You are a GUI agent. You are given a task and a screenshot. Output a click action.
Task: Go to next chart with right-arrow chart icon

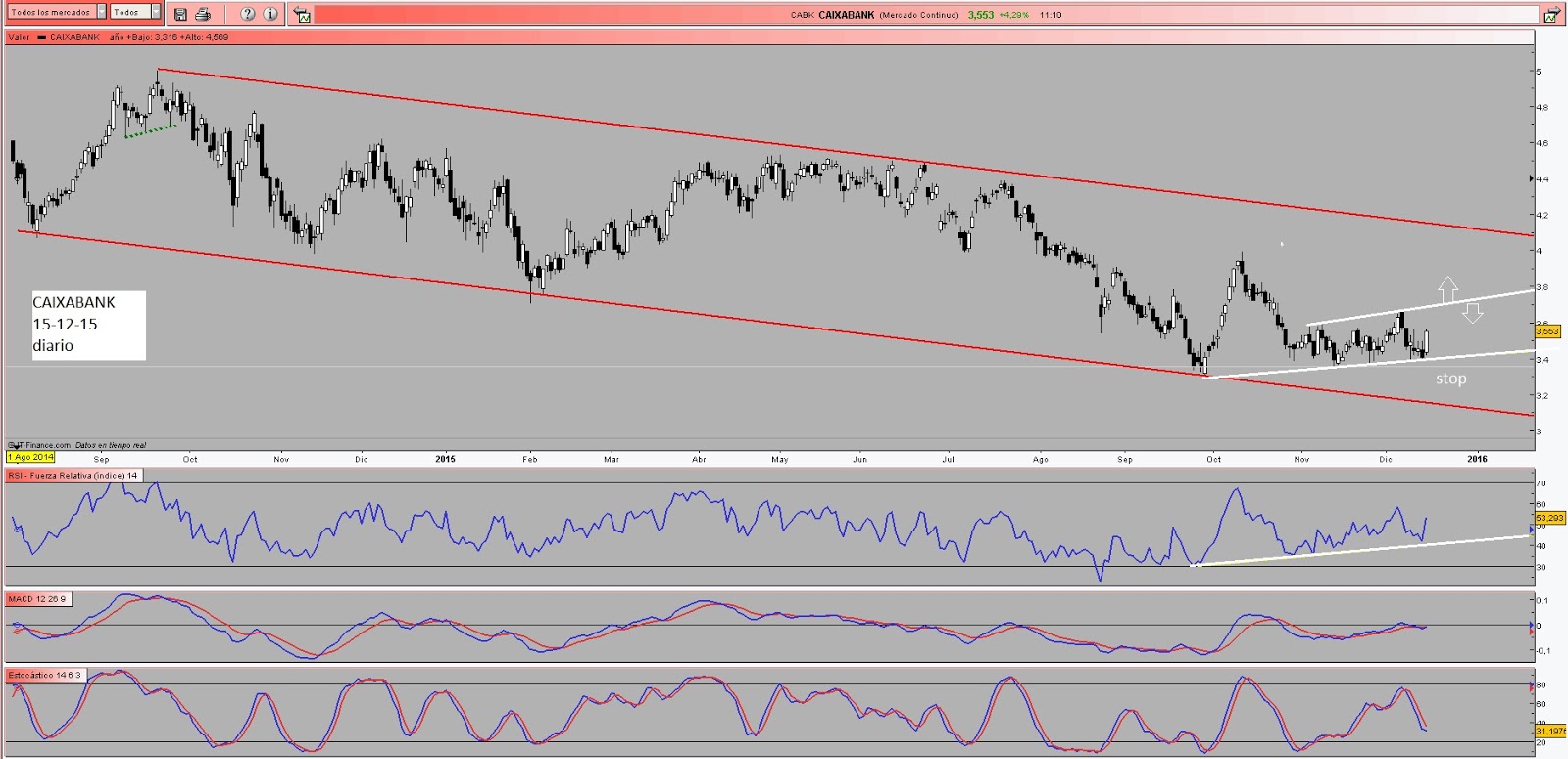[1551, 15]
